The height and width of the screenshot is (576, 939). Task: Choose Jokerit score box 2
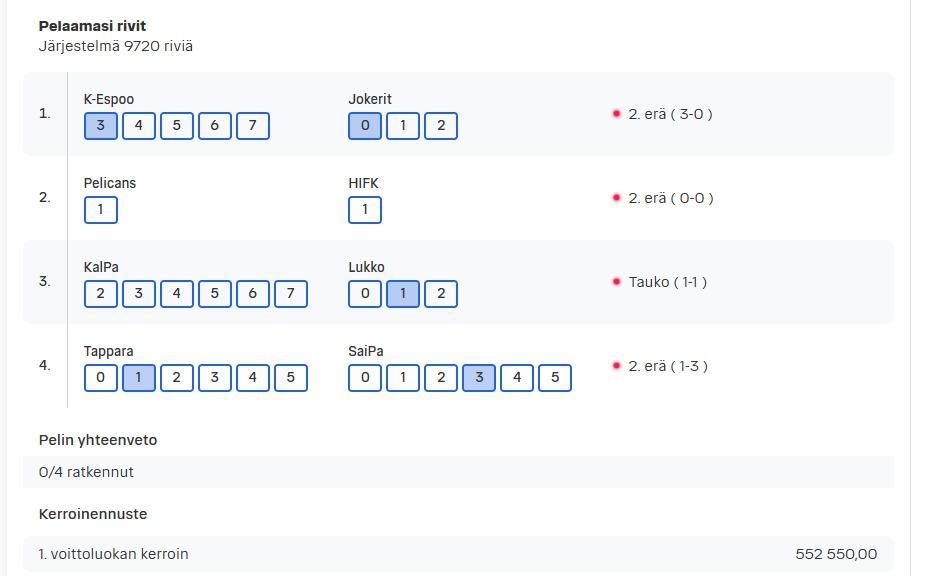[x=441, y=126]
